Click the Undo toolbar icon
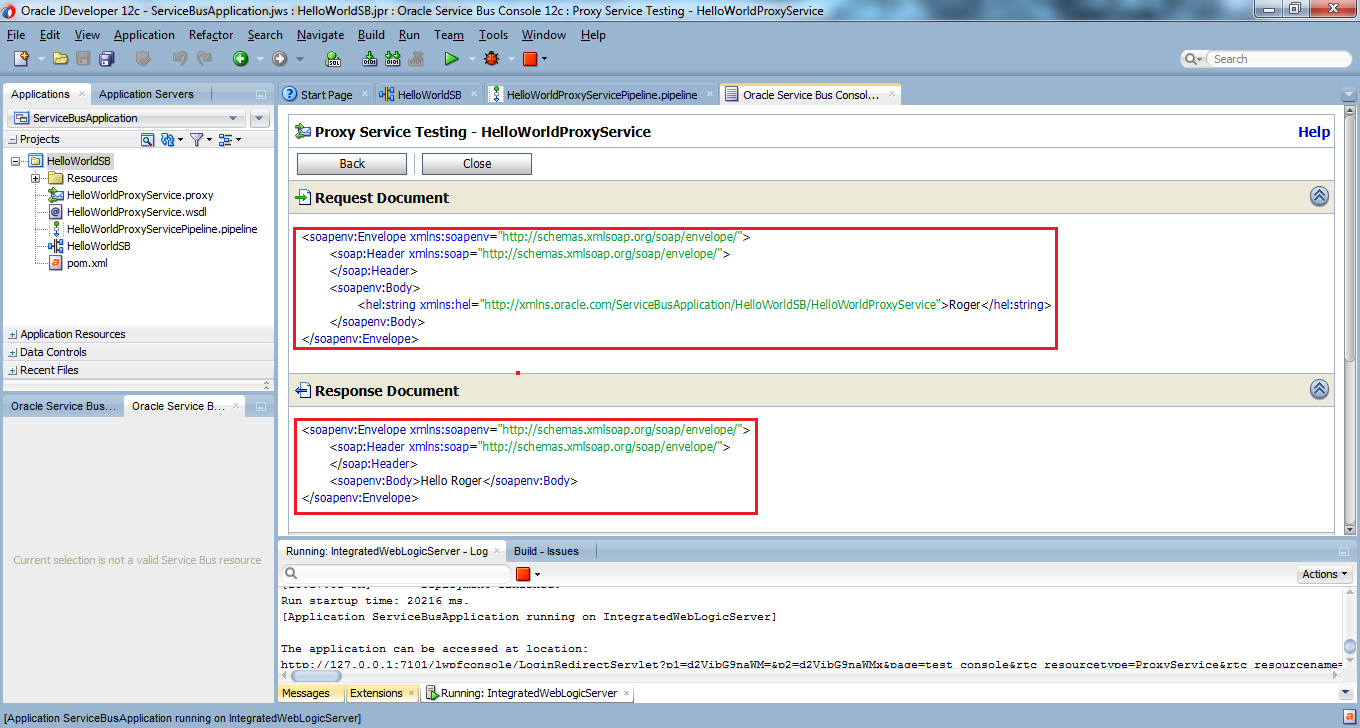This screenshot has height=728, width=1360. tap(180, 59)
